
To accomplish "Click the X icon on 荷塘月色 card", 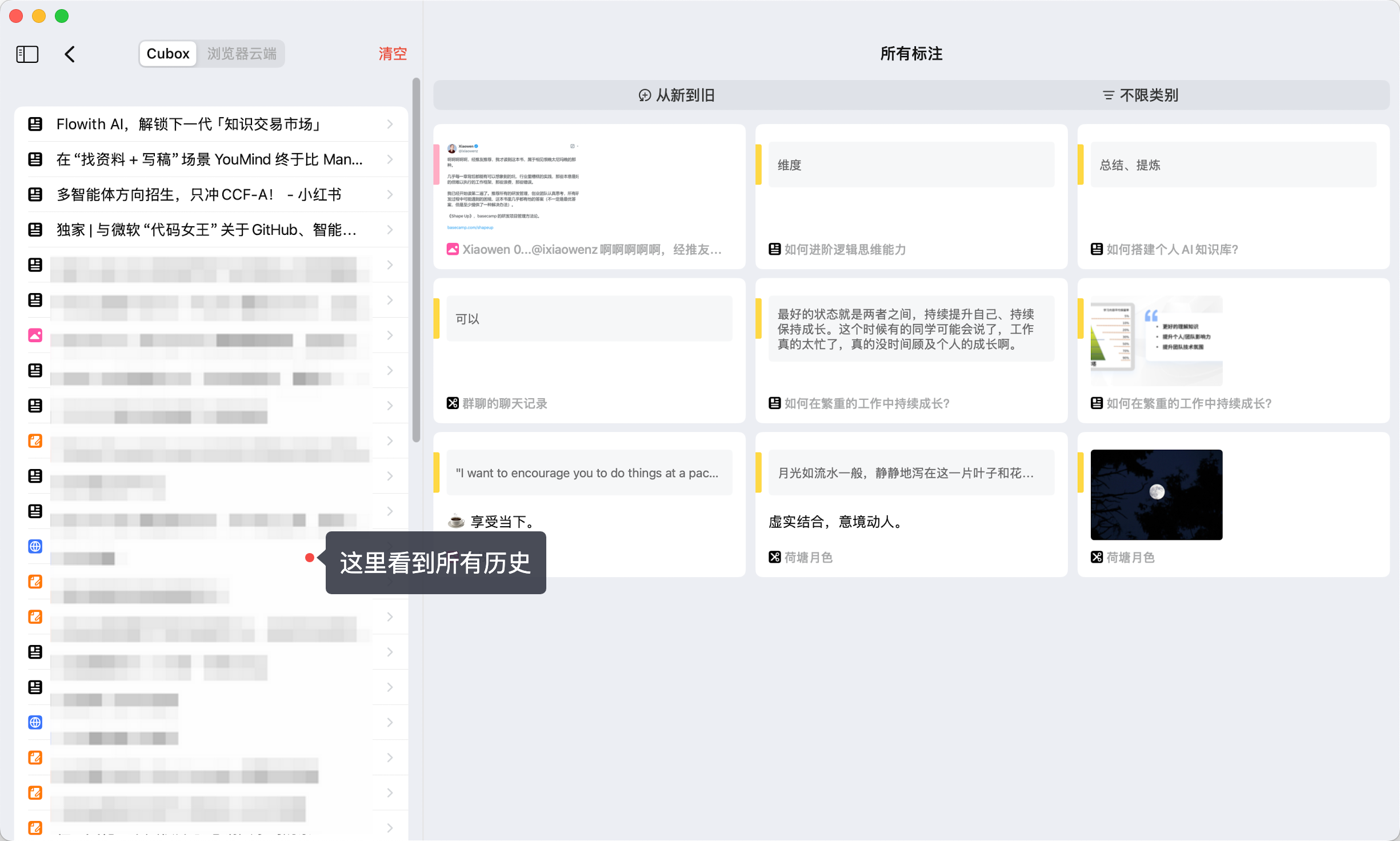I will pyautogui.click(x=1096, y=557).
